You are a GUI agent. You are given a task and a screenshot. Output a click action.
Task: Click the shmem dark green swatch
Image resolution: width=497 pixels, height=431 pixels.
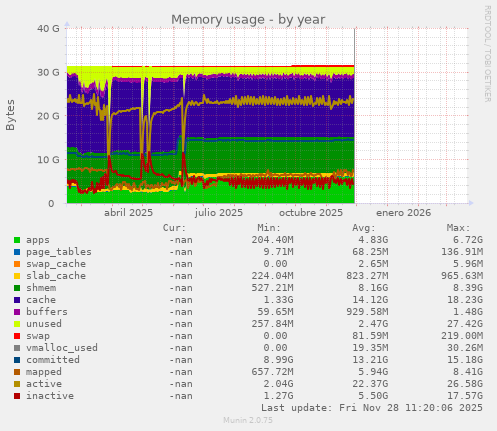click(x=17, y=288)
